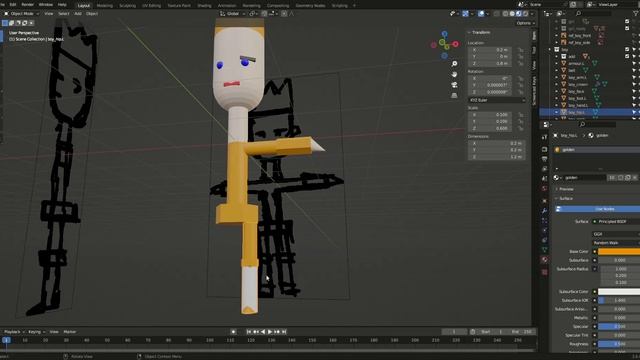Open the Add menu in viewport header
The height and width of the screenshot is (360, 640).
pyautogui.click(x=78, y=13)
